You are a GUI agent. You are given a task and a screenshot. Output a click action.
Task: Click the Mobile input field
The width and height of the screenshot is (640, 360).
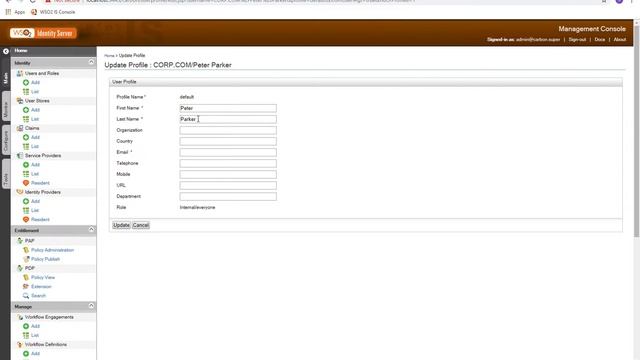pos(228,174)
